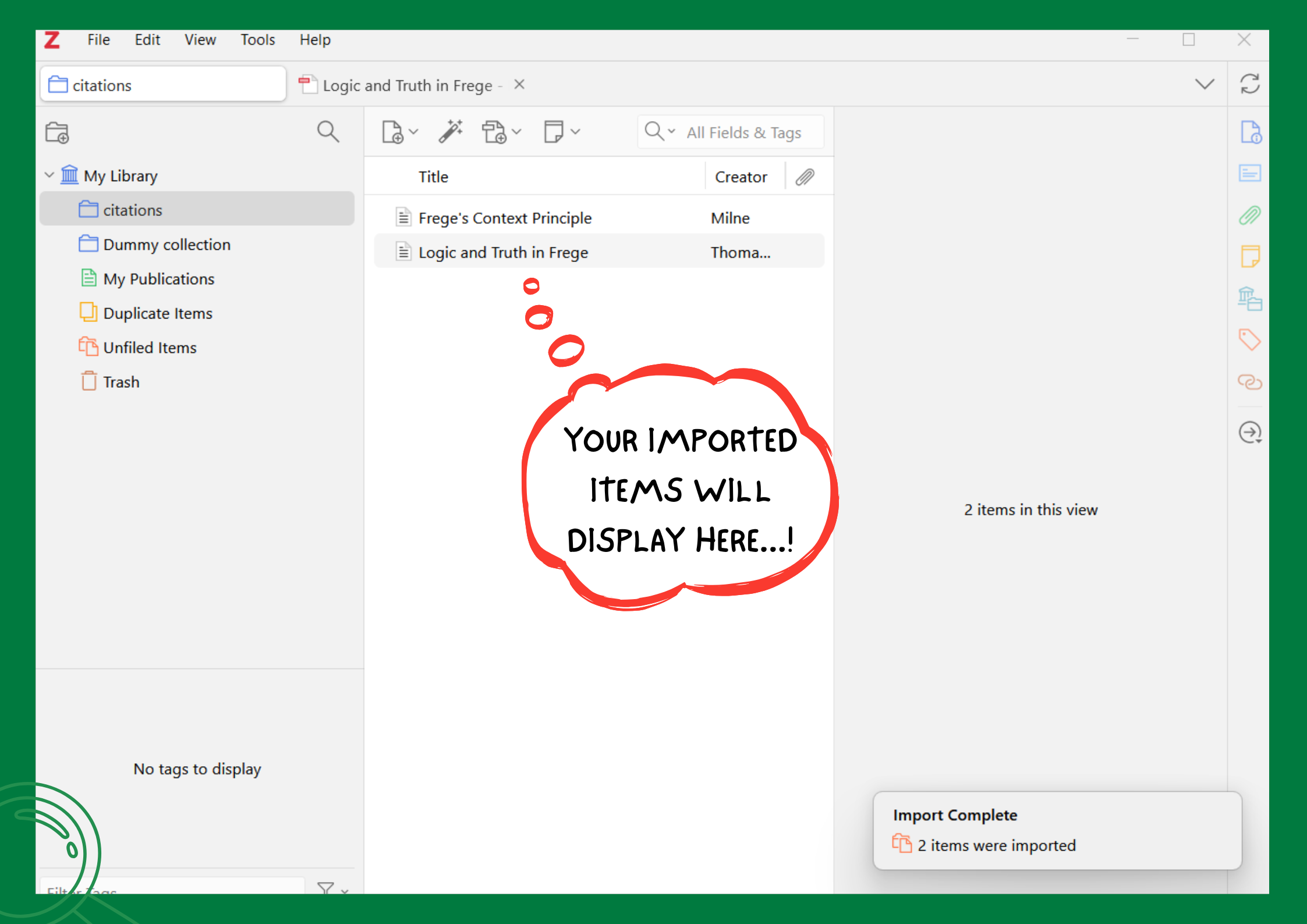Open the Libraries and Collections pane icon
Image resolution: width=1307 pixels, height=924 pixels.
(1250, 299)
